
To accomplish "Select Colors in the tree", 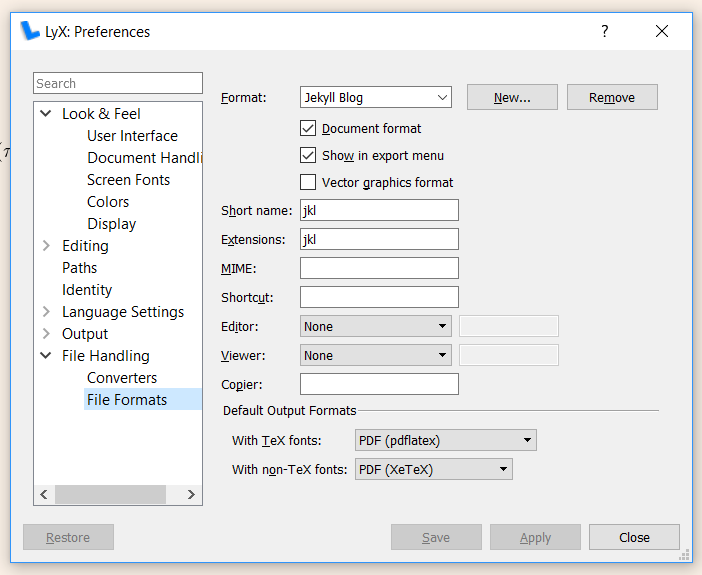I will pyautogui.click(x=108, y=202).
